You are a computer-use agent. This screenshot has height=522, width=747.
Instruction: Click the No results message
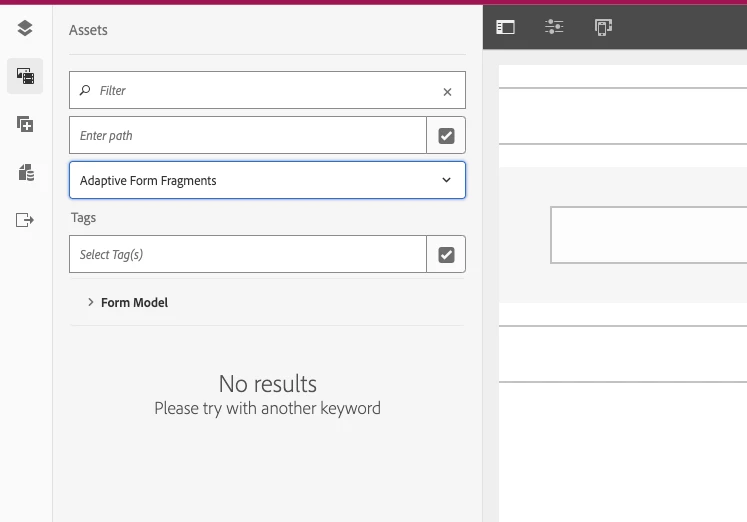tap(268, 384)
